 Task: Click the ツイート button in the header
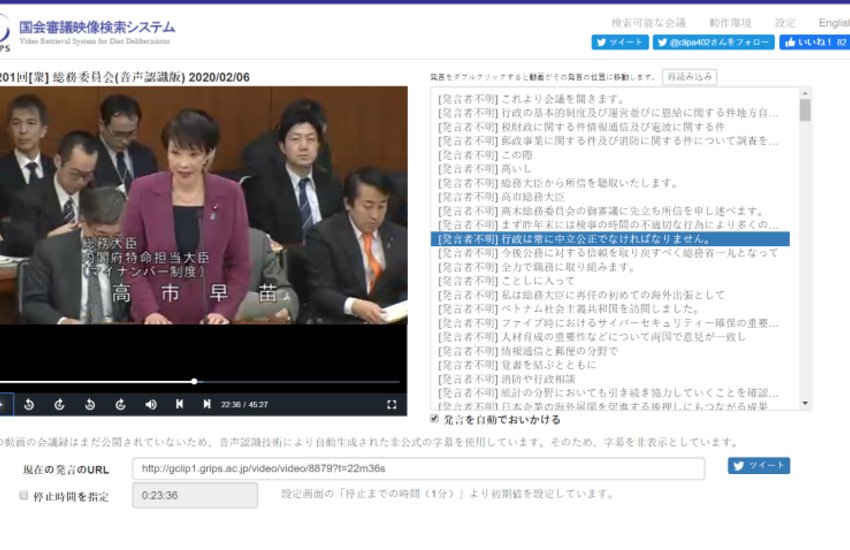[620, 42]
